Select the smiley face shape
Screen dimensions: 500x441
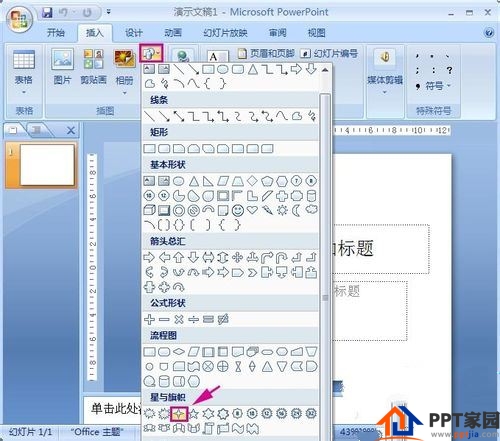(238, 210)
